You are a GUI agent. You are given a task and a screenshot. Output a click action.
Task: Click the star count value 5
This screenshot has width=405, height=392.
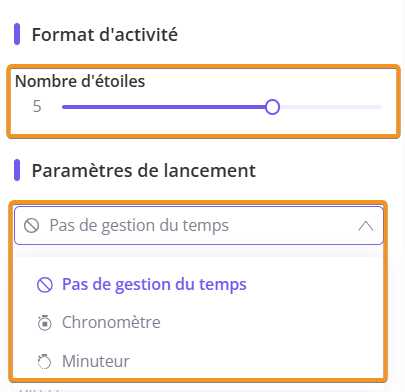pyautogui.click(x=37, y=107)
